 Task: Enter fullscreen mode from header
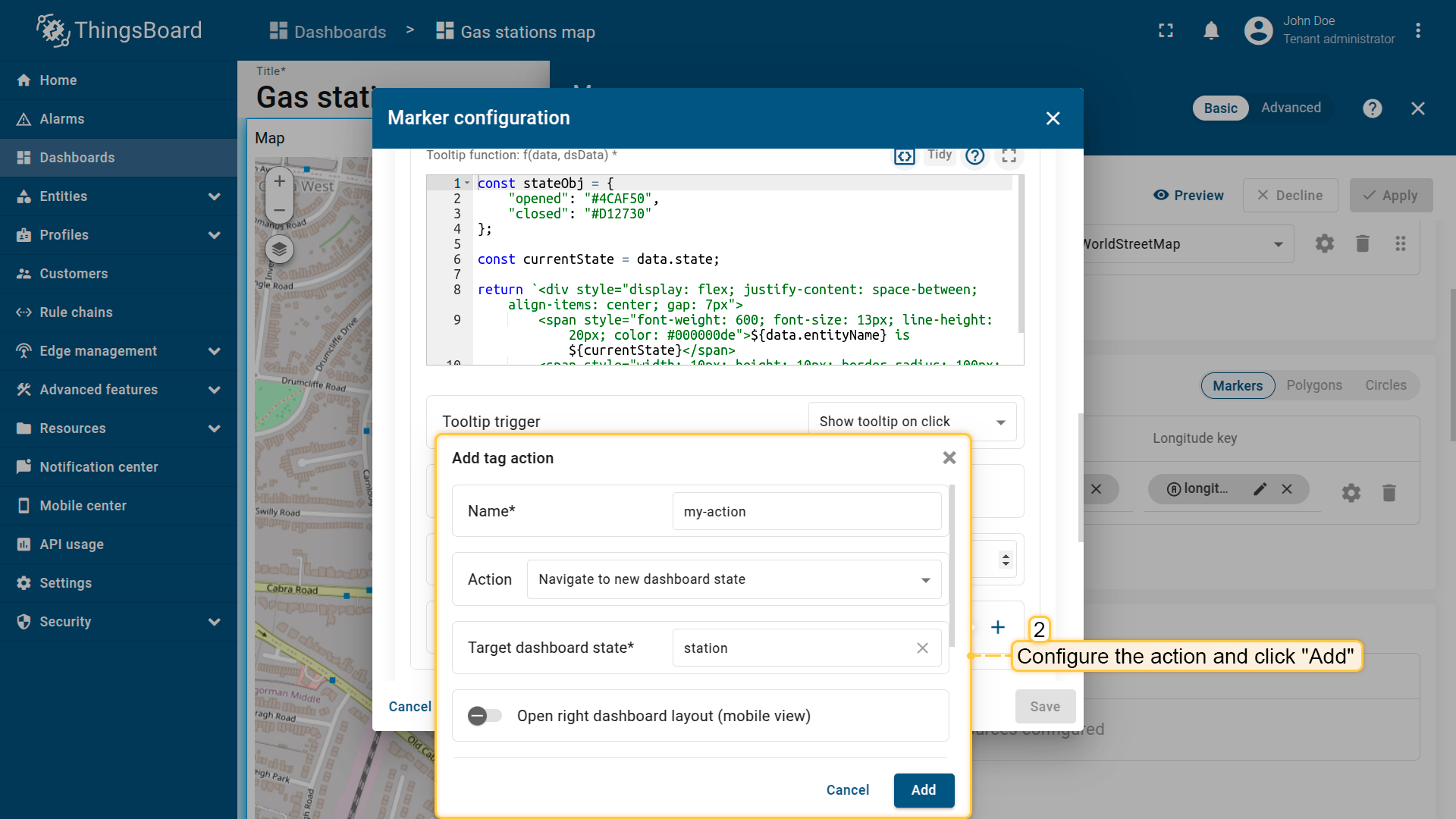(1166, 31)
